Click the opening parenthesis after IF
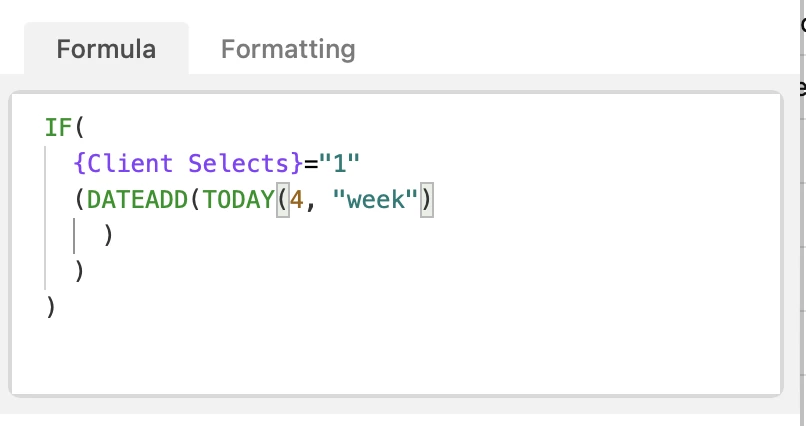806x426 pixels. click(x=79, y=128)
